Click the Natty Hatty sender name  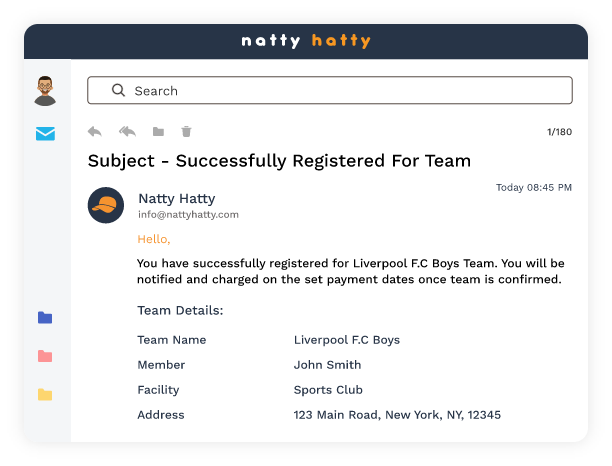click(x=176, y=198)
